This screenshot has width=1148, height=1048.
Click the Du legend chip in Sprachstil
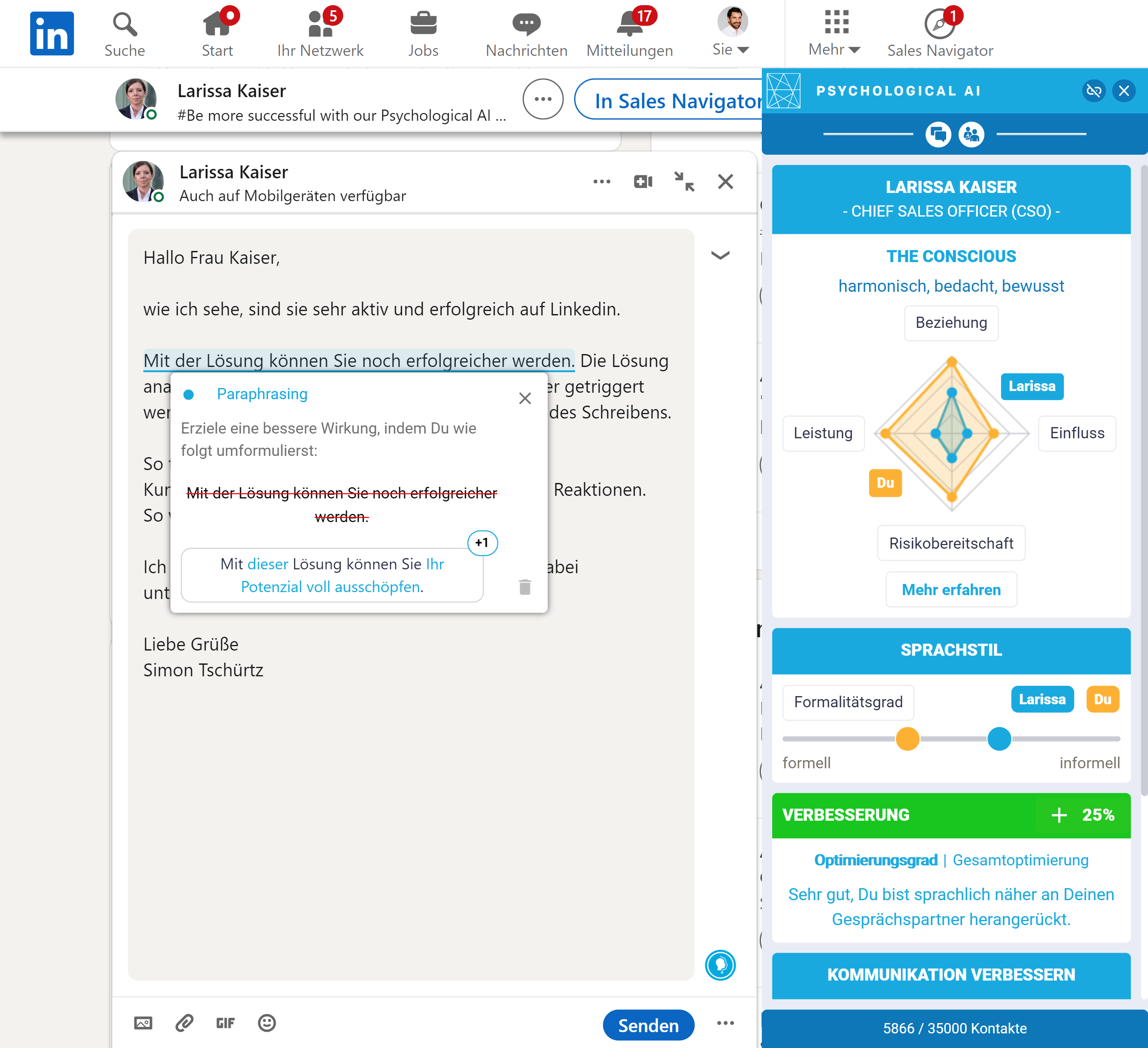(x=1102, y=700)
